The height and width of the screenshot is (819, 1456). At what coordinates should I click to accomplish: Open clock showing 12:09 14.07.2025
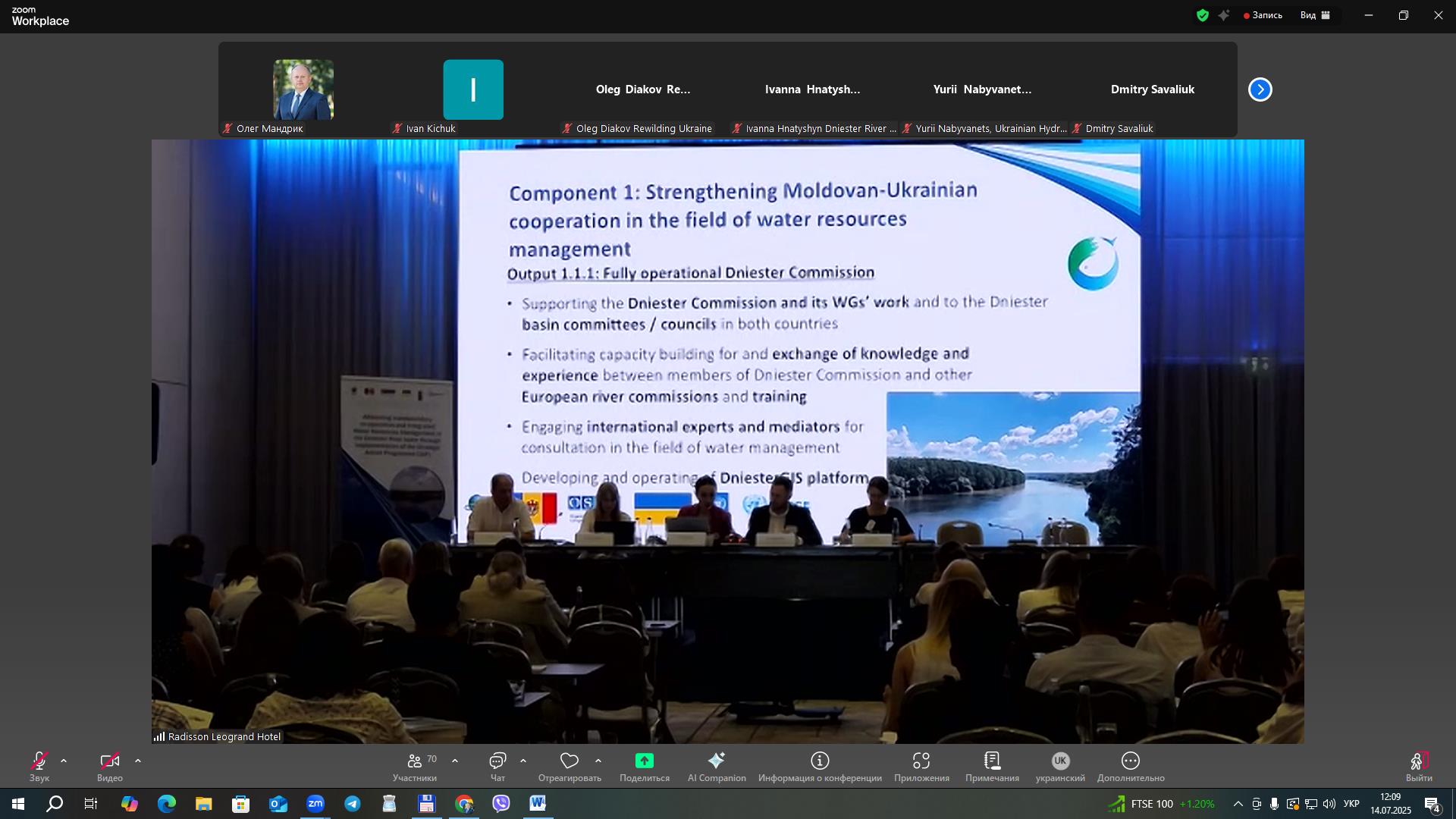[x=1391, y=804]
